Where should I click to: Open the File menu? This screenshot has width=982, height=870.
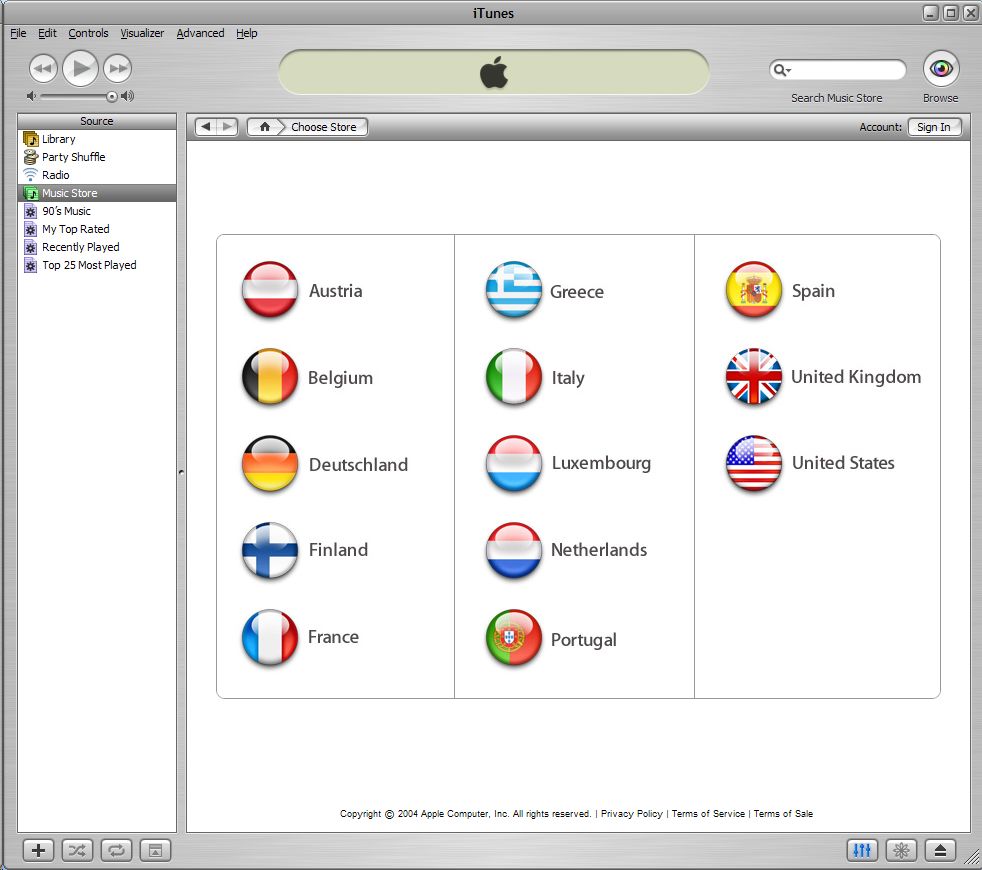tap(18, 33)
